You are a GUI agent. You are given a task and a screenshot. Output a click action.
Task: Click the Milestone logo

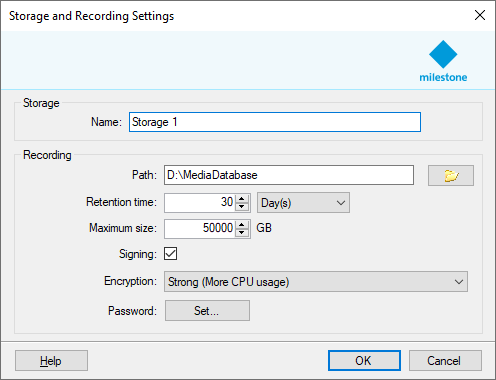pyautogui.click(x=443, y=61)
